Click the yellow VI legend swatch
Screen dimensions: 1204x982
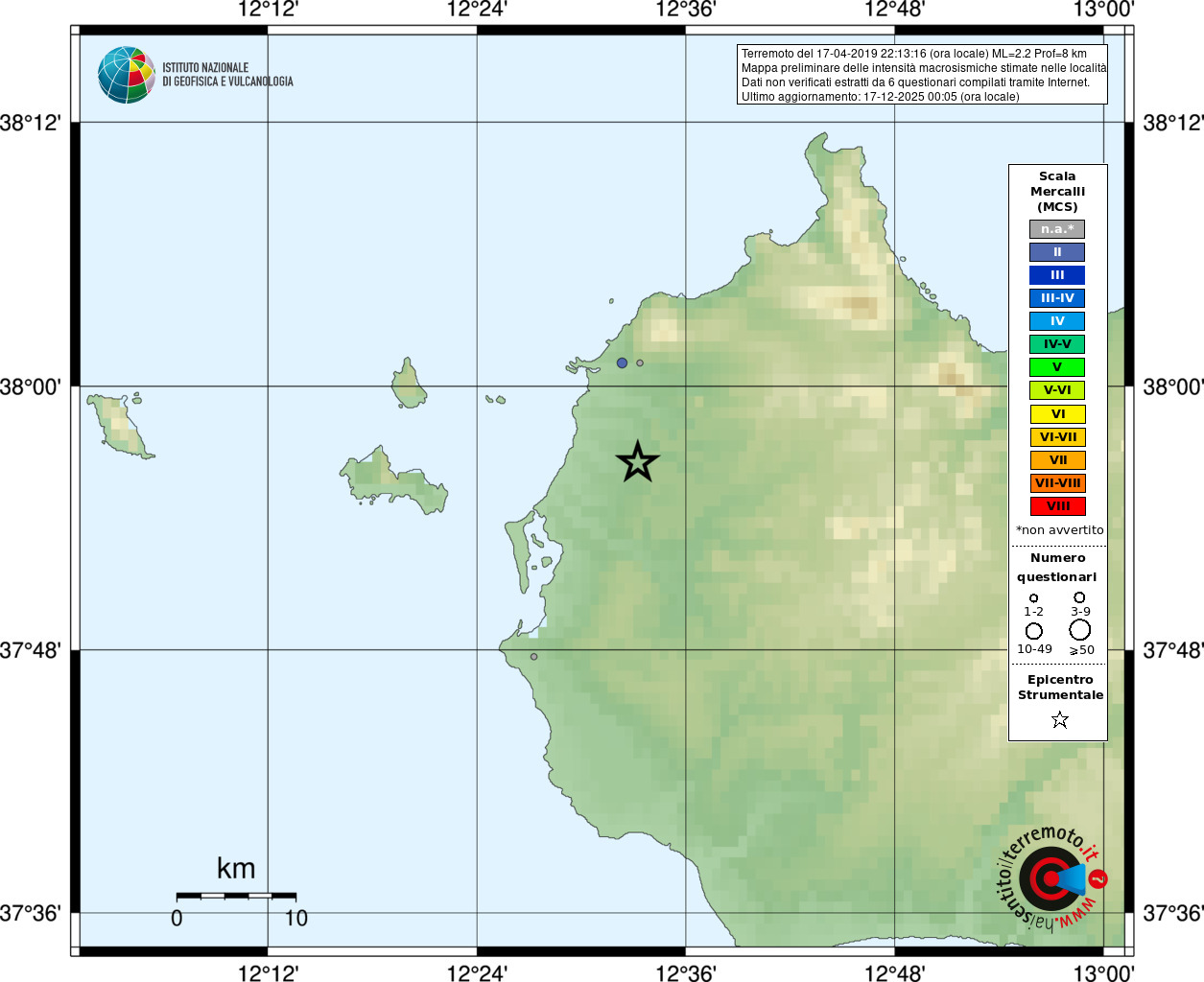[1058, 414]
